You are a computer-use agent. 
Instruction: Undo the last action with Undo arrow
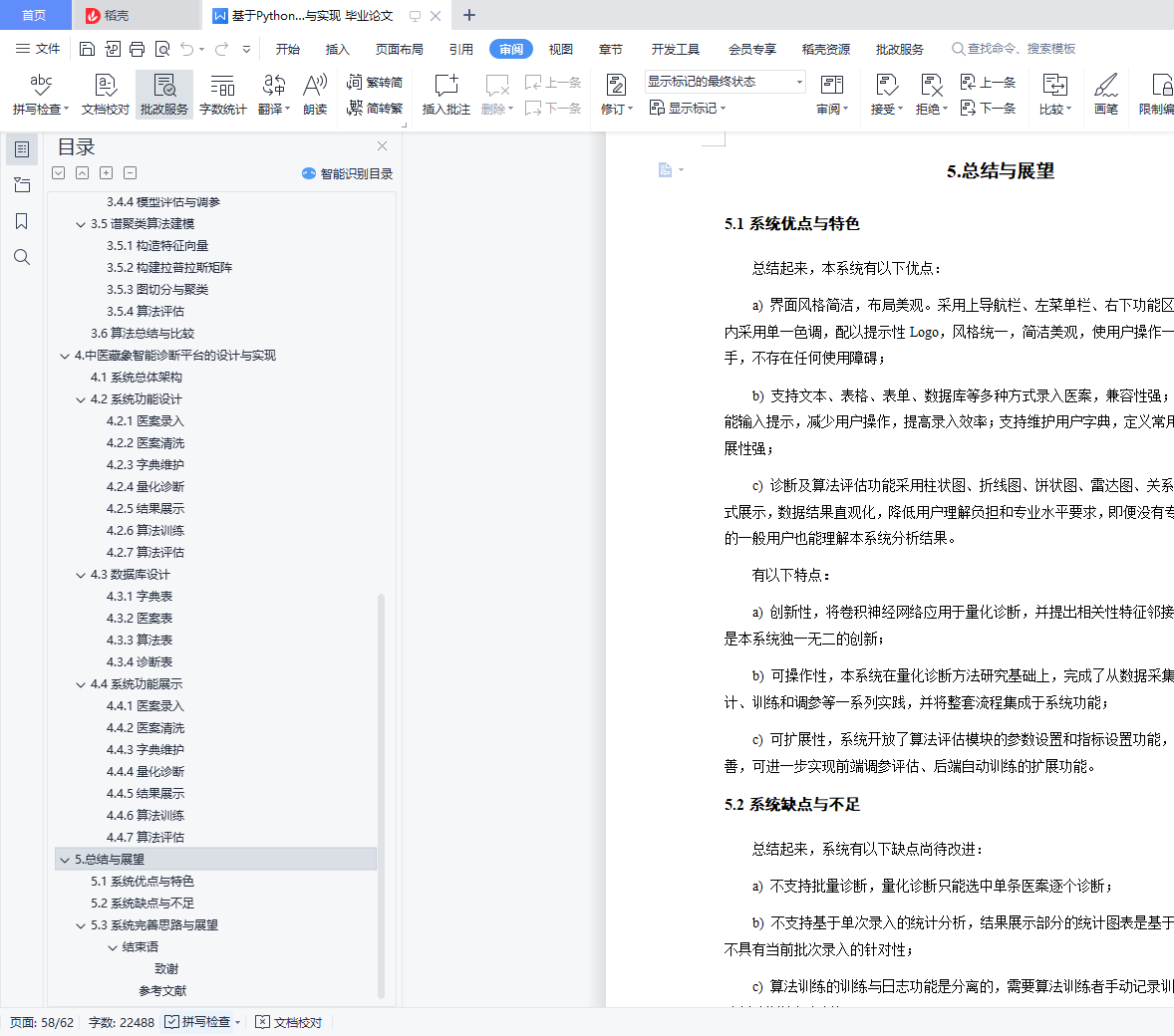coord(187,49)
